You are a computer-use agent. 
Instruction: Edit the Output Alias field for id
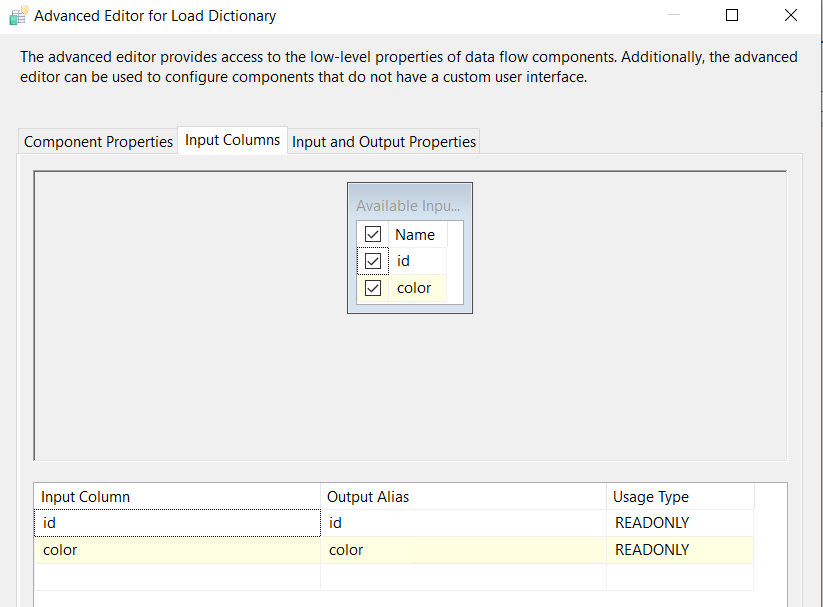[x=464, y=523]
